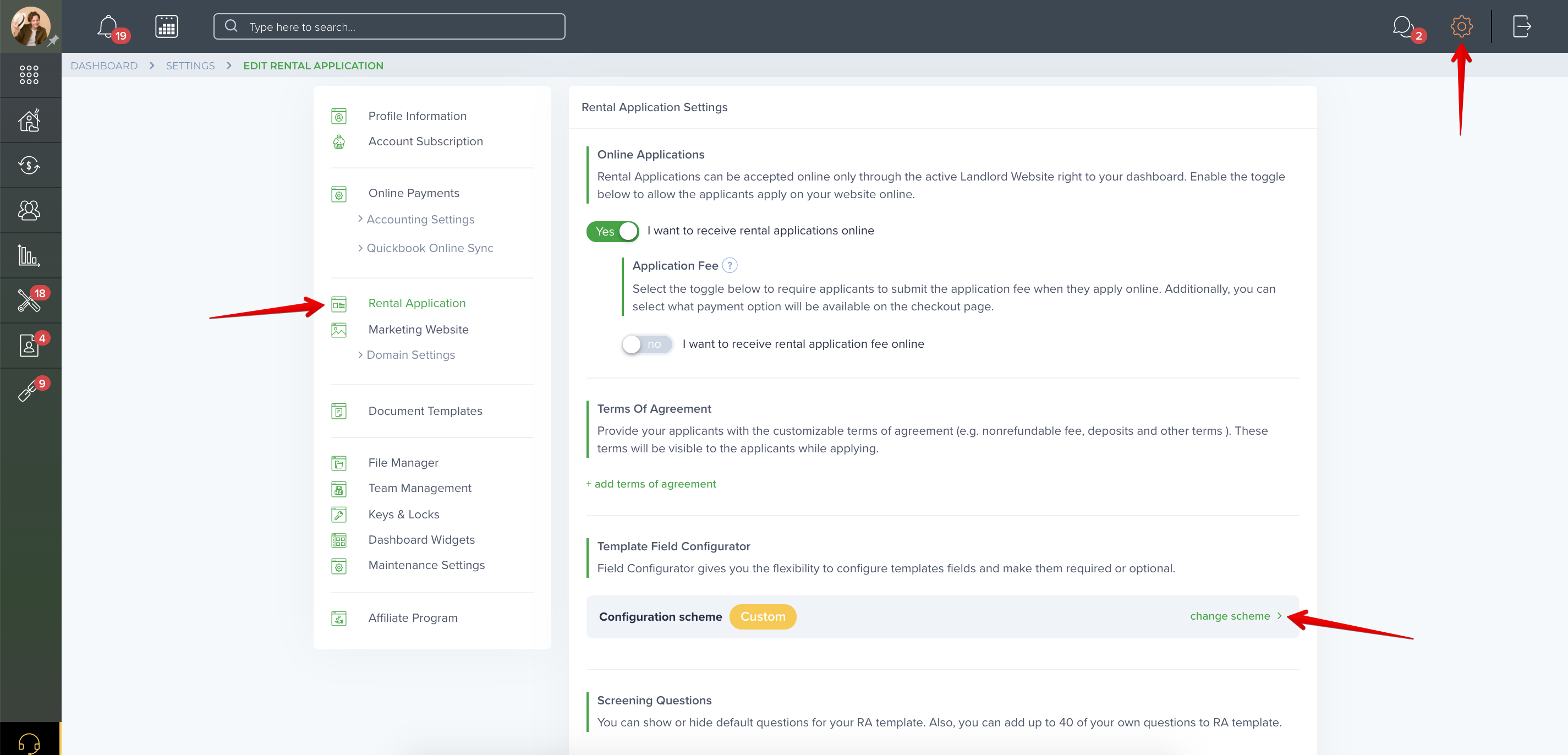This screenshot has width=1568, height=755.
Task: Open Keys & Locks settings
Action: [404, 515]
